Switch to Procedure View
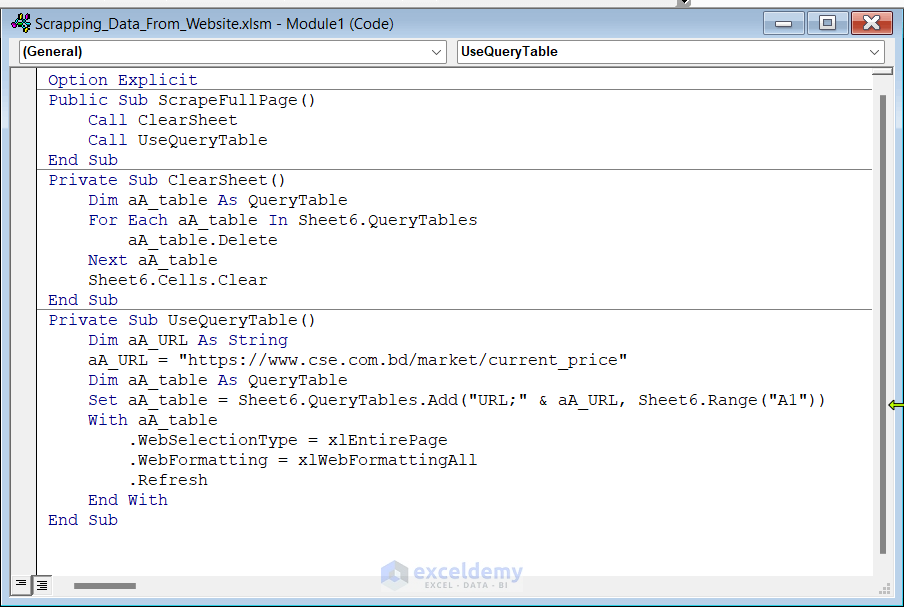Image resolution: width=904 pixels, height=607 pixels. tap(21, 585)
